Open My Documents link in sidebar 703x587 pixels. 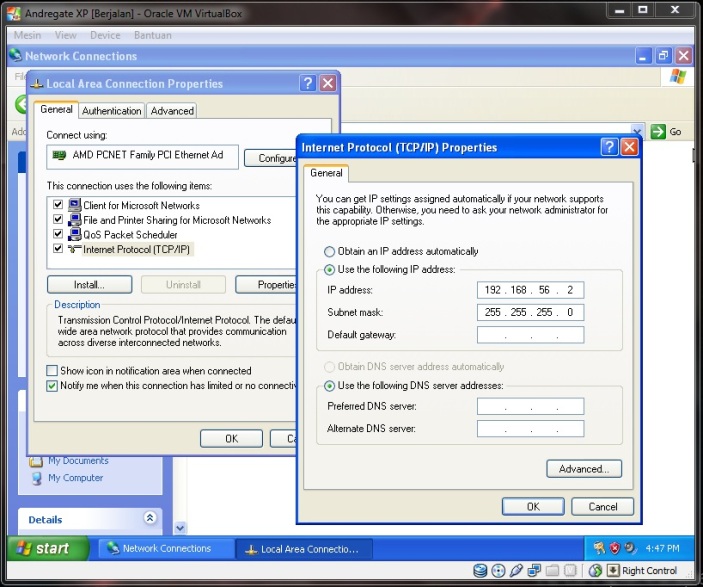(78, 461)
